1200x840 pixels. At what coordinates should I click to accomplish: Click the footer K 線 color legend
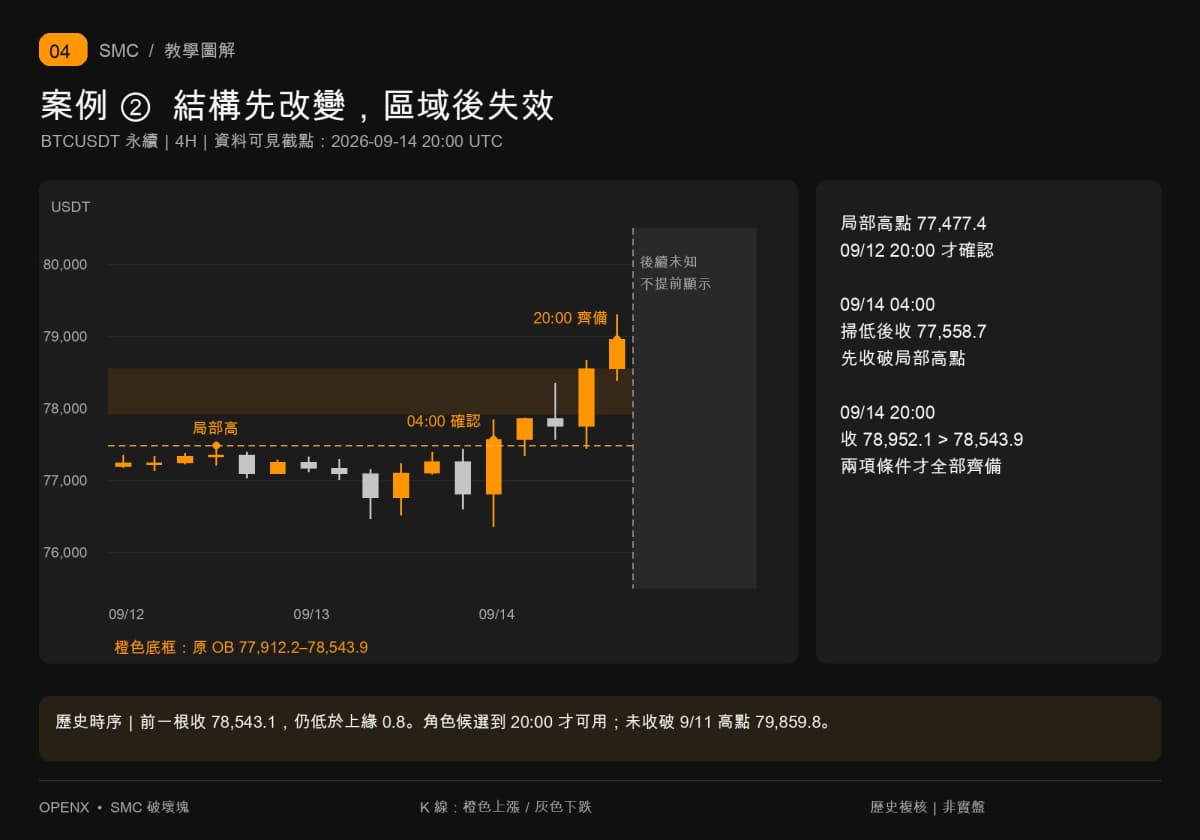505,807
